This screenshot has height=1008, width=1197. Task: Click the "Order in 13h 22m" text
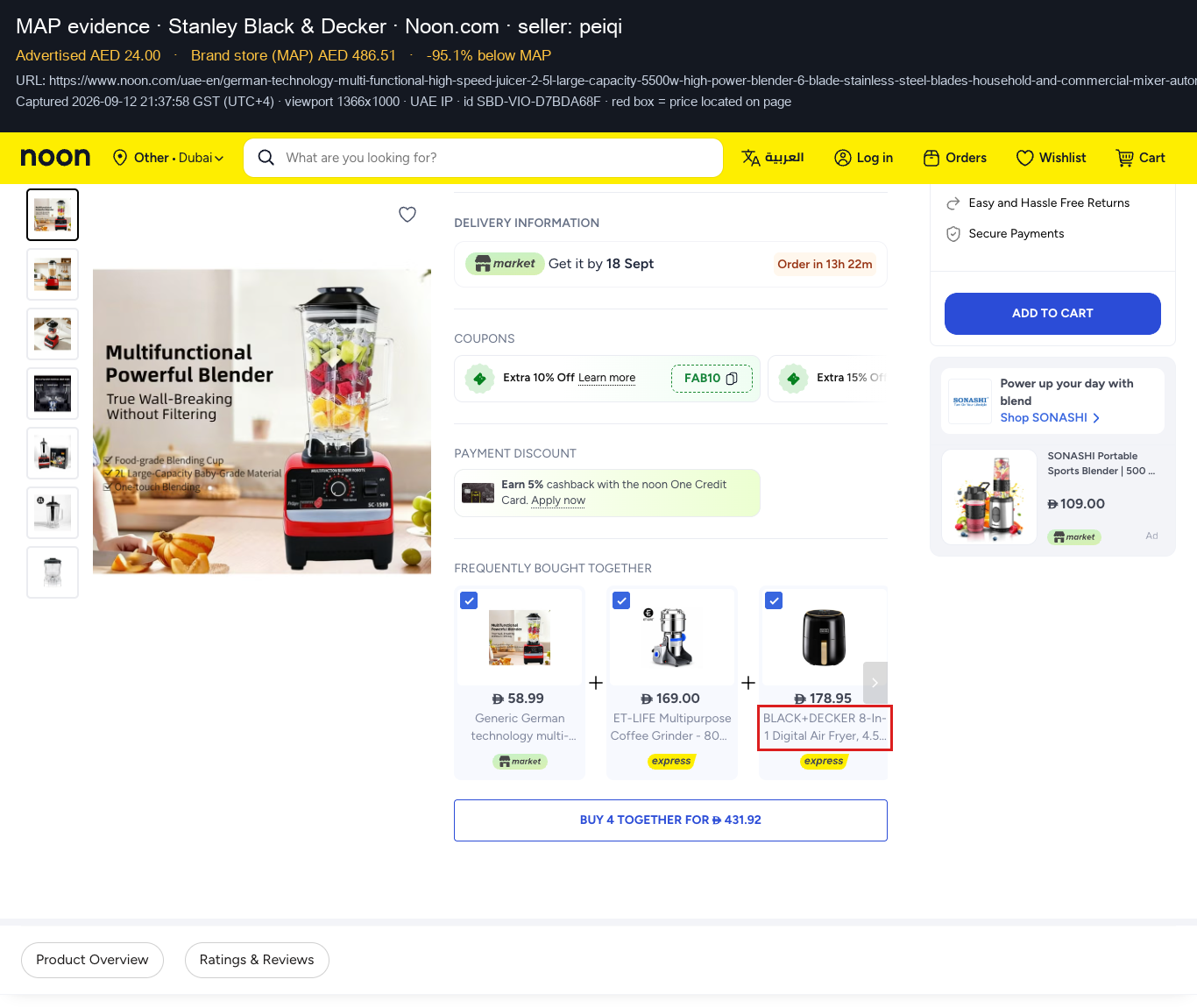tap(825, 264)
